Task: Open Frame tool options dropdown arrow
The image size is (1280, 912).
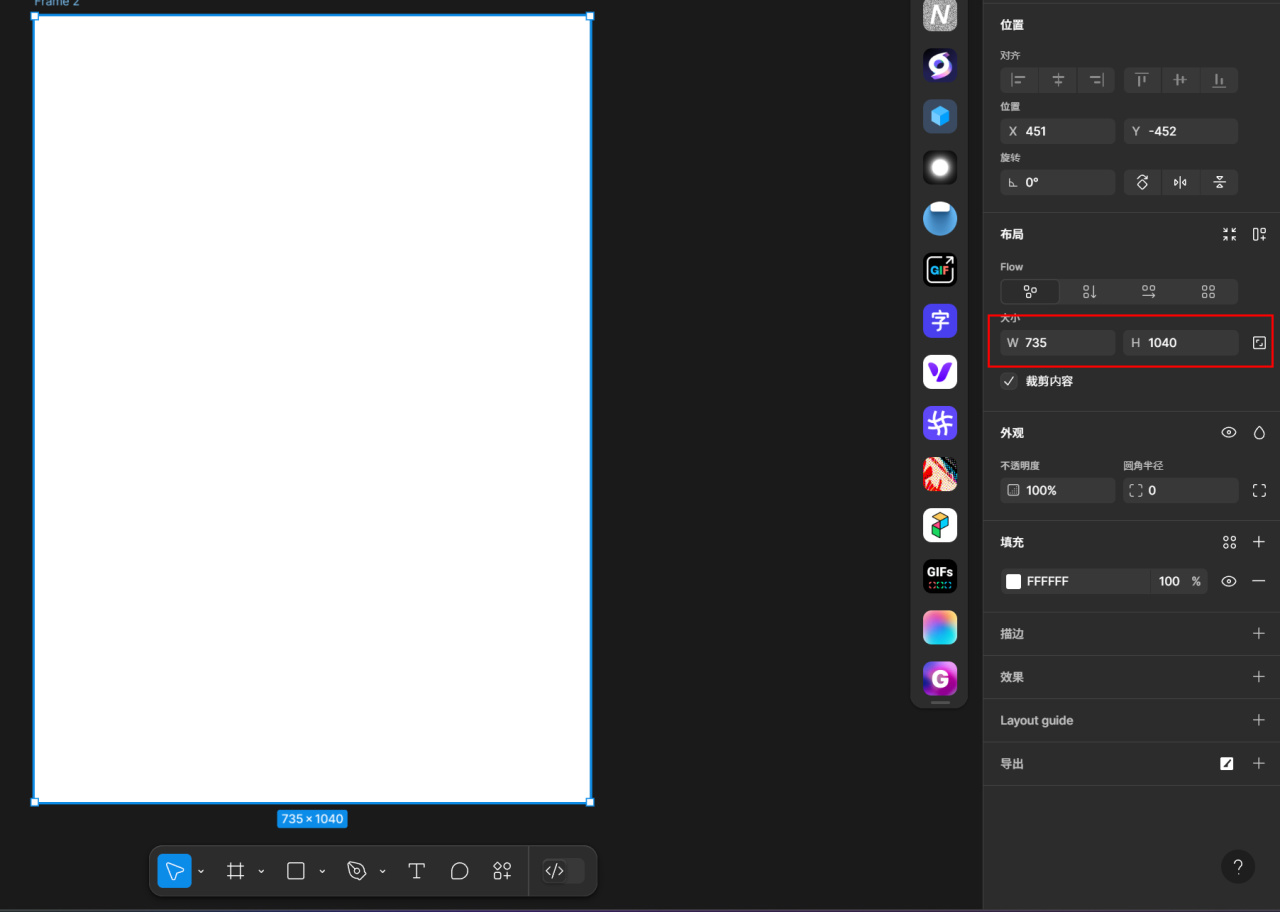Action: 261,872
